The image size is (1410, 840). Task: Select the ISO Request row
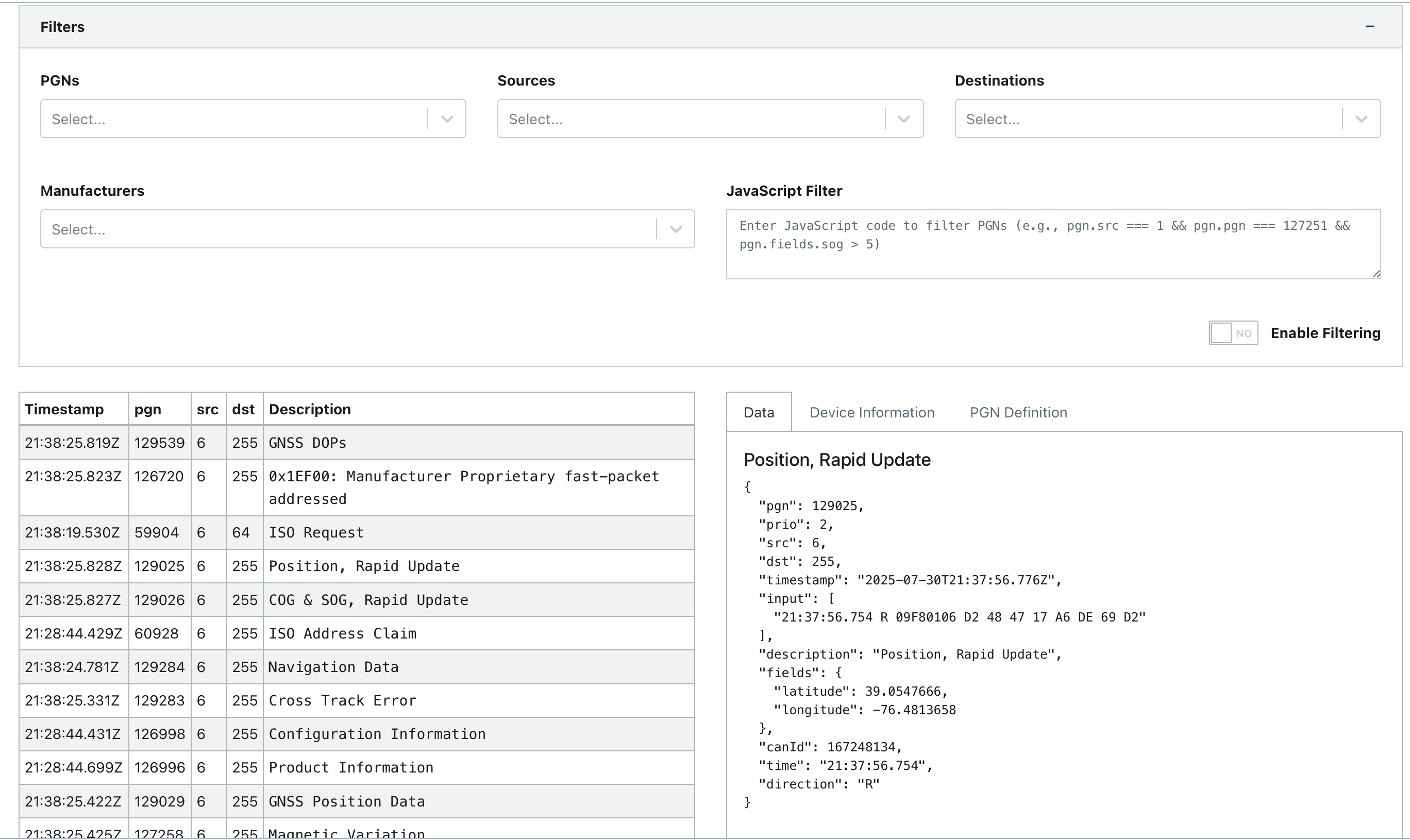(357, 533)
